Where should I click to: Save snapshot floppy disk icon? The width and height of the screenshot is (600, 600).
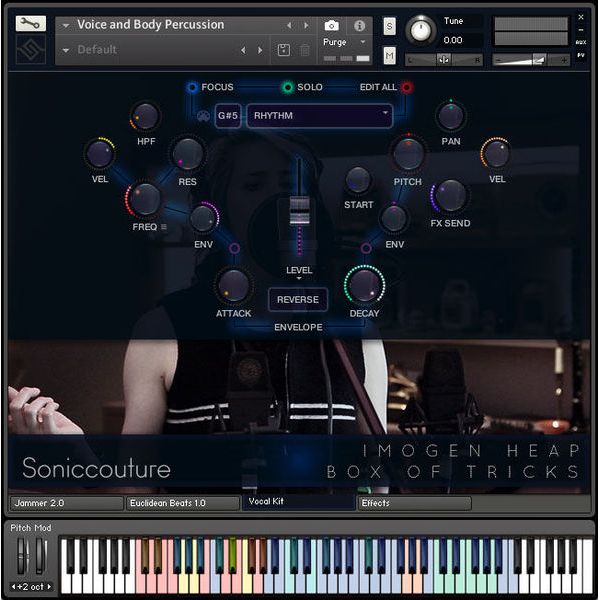coord(284,50)
